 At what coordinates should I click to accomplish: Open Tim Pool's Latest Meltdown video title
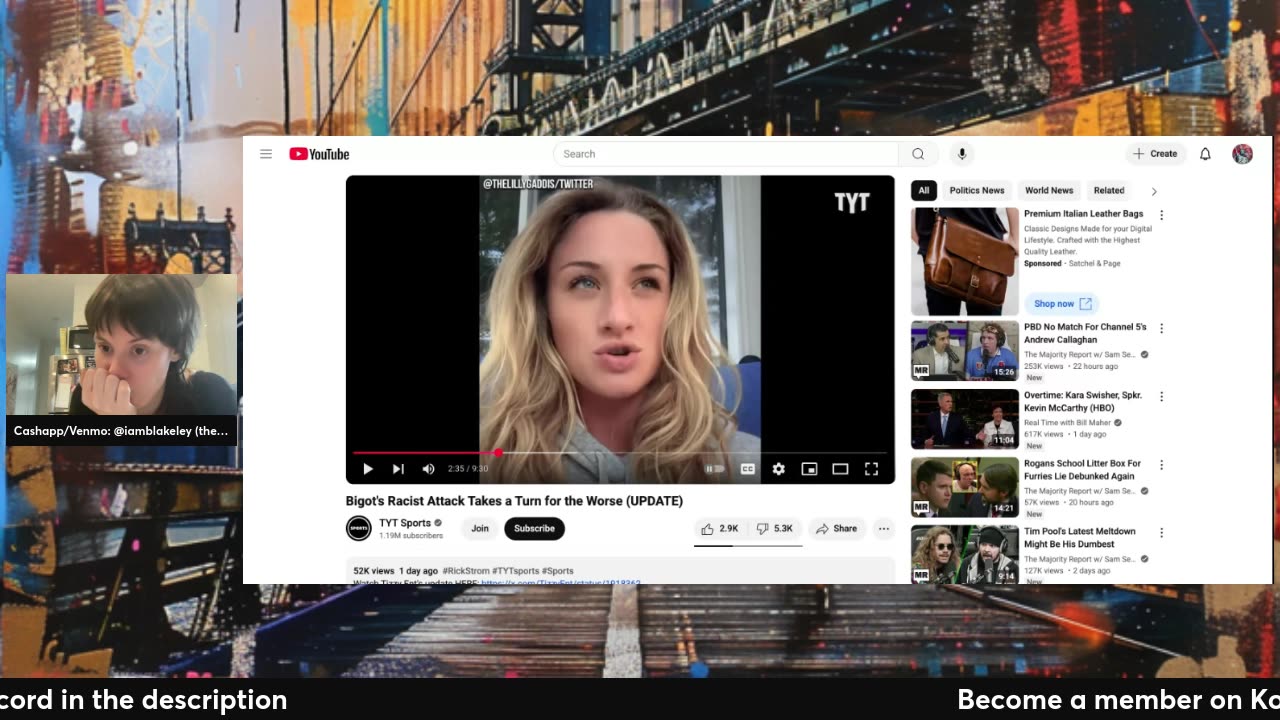1080,538
